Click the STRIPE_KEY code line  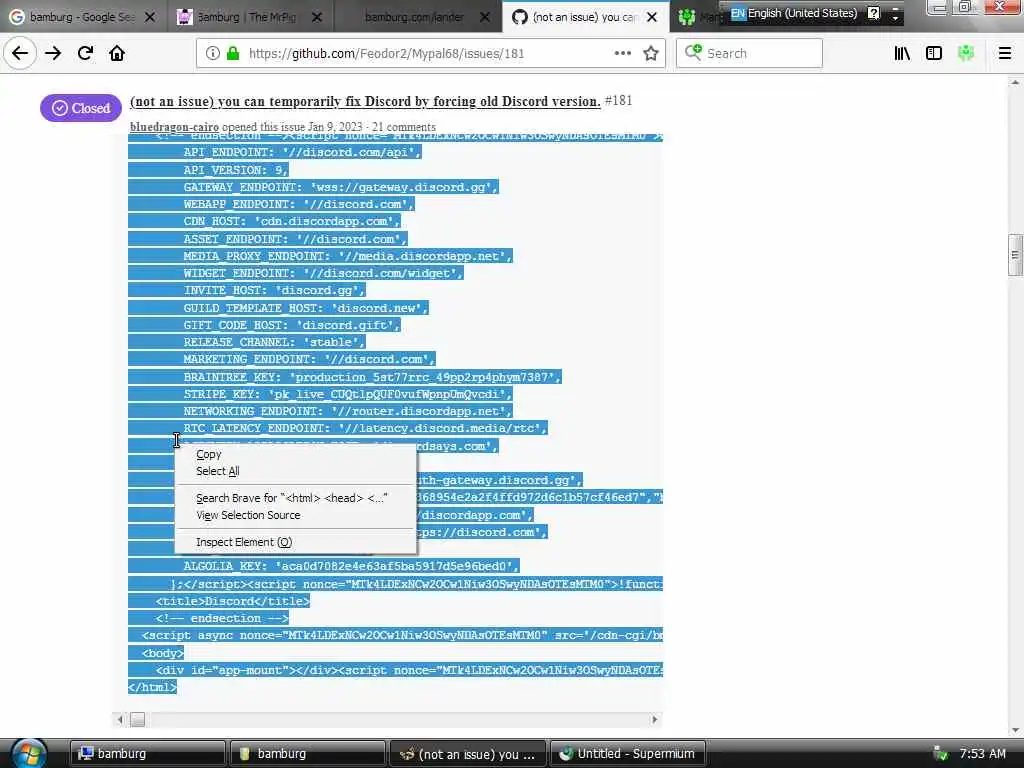coord(347,394)
